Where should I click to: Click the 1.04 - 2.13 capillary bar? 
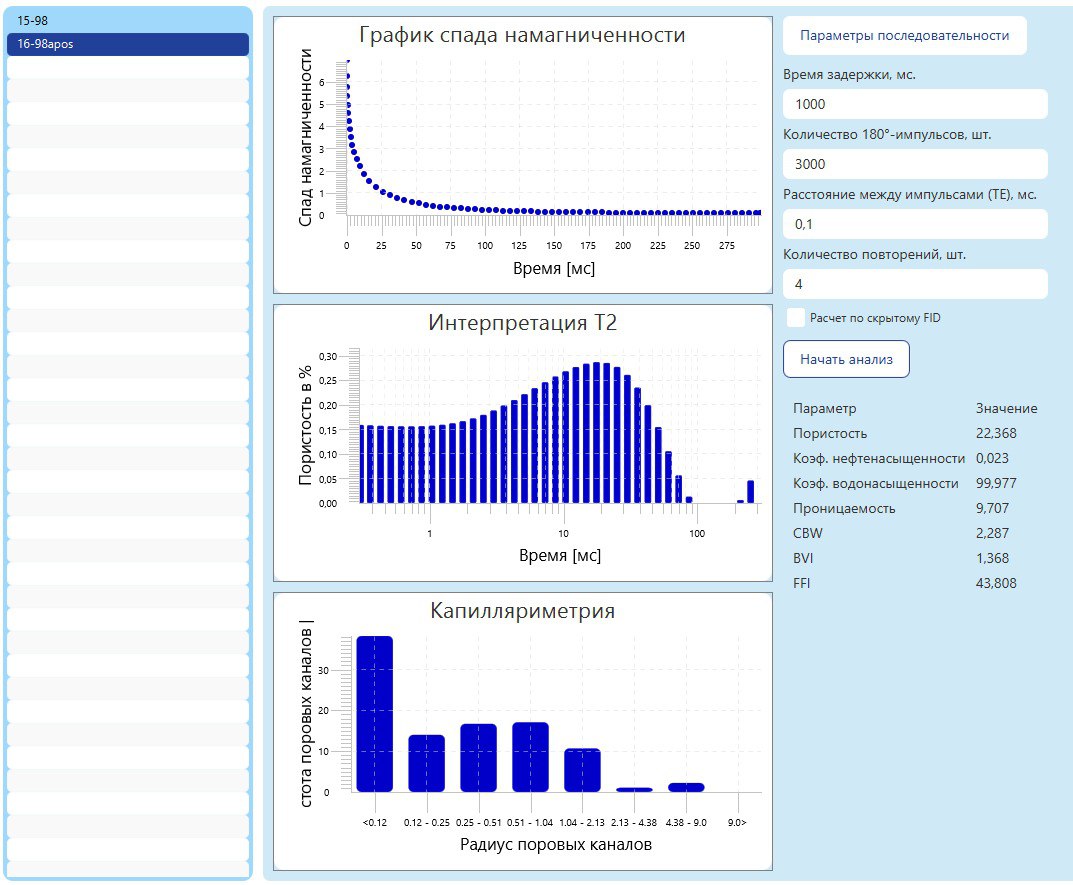pos(582,770)
